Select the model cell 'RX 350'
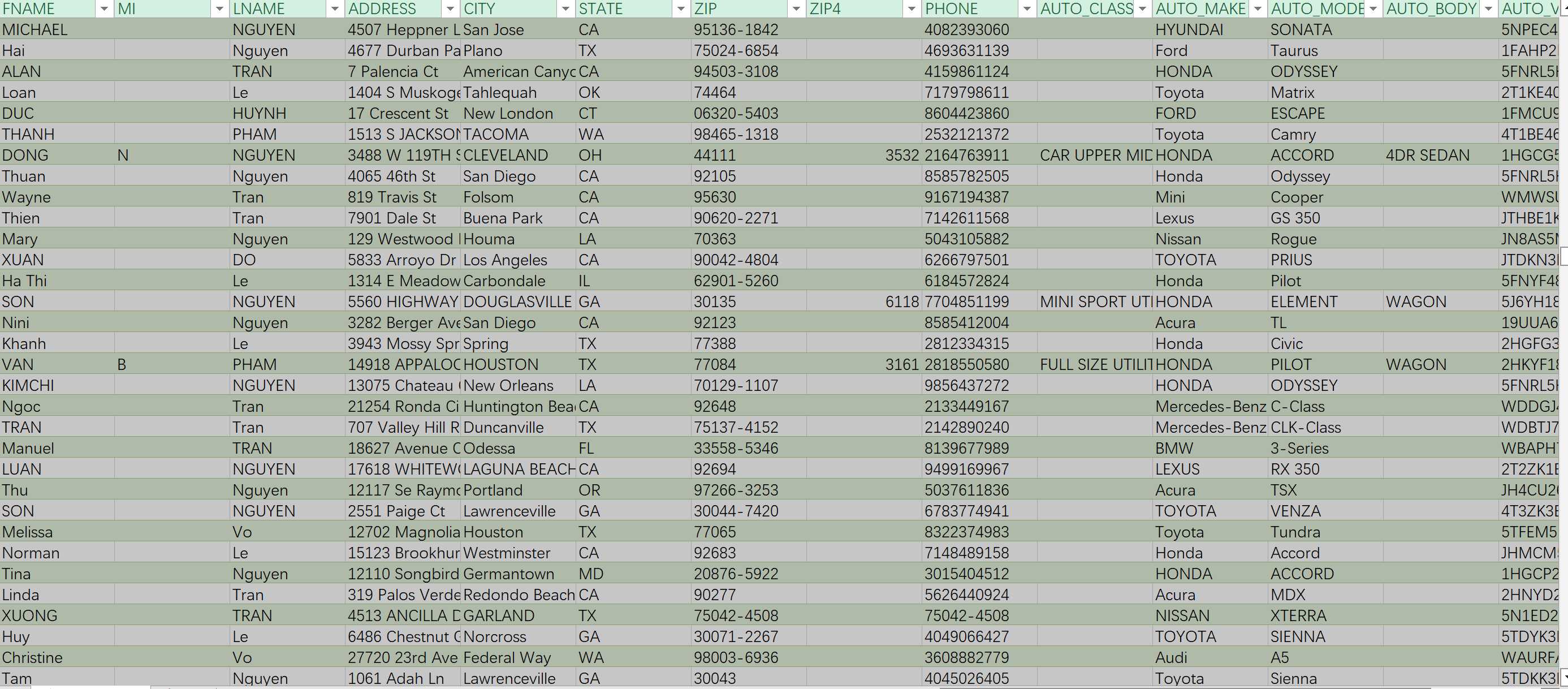 click(1325, 469)
